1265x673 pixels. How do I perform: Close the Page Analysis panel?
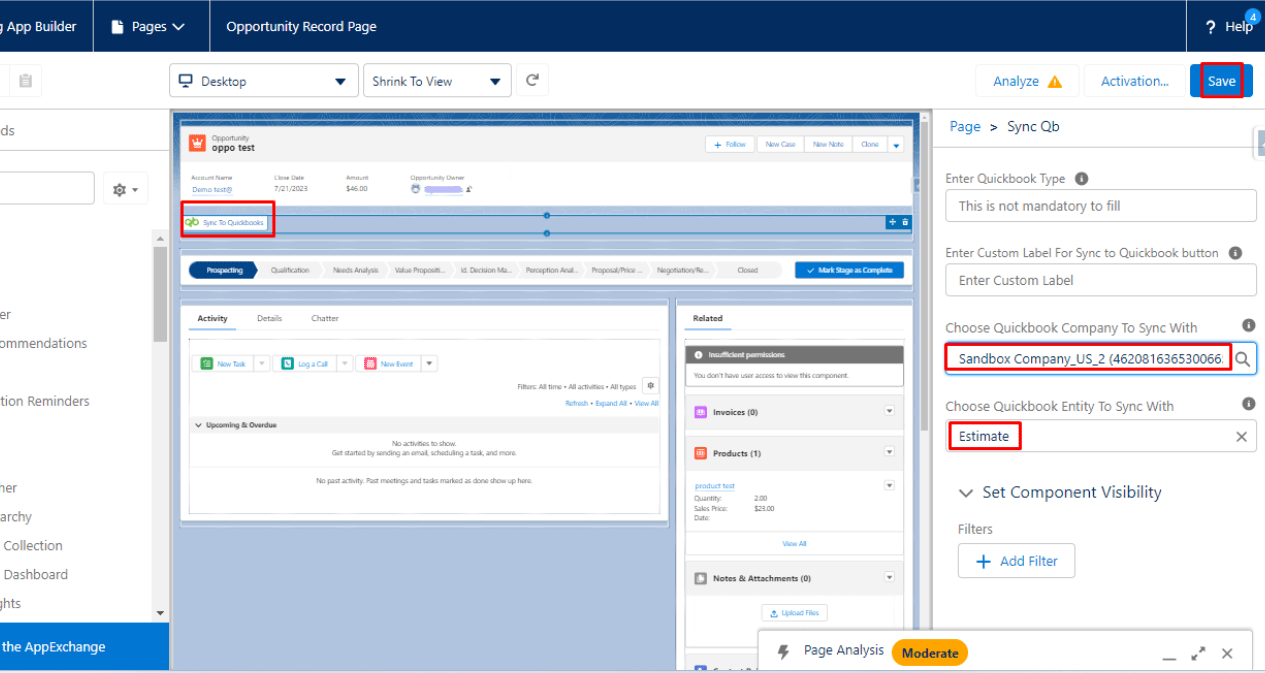1227,654
